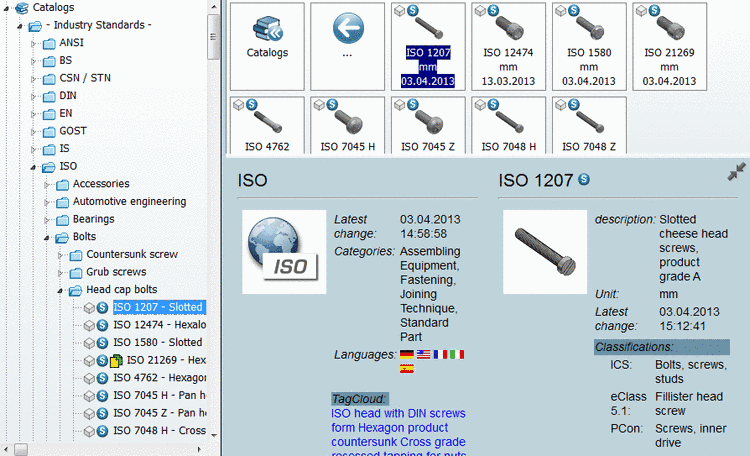Viewport: 750px width, 456px height.
Task: Click the TagCloud link 'countersunk Cross grade'
Action: click(x=398, y=442)
